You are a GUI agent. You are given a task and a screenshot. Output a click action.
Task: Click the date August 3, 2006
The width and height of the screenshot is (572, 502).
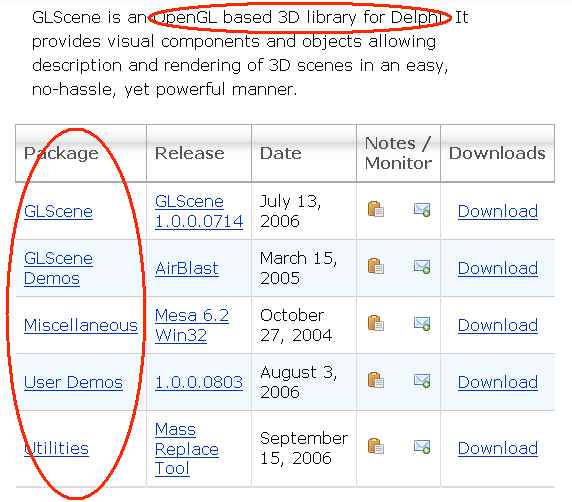298,382
